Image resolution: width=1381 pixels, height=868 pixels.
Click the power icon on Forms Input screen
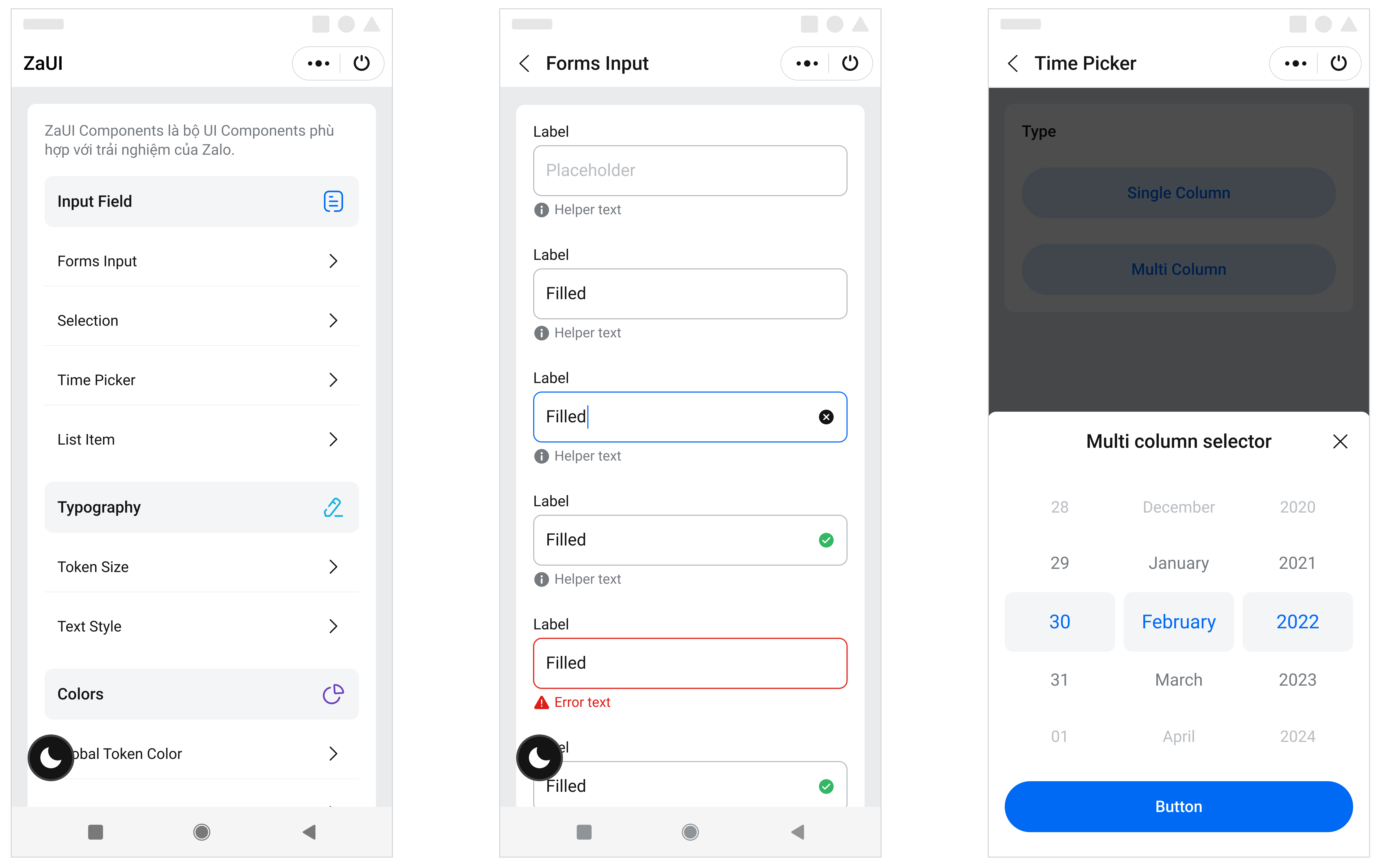click(849, 63)
